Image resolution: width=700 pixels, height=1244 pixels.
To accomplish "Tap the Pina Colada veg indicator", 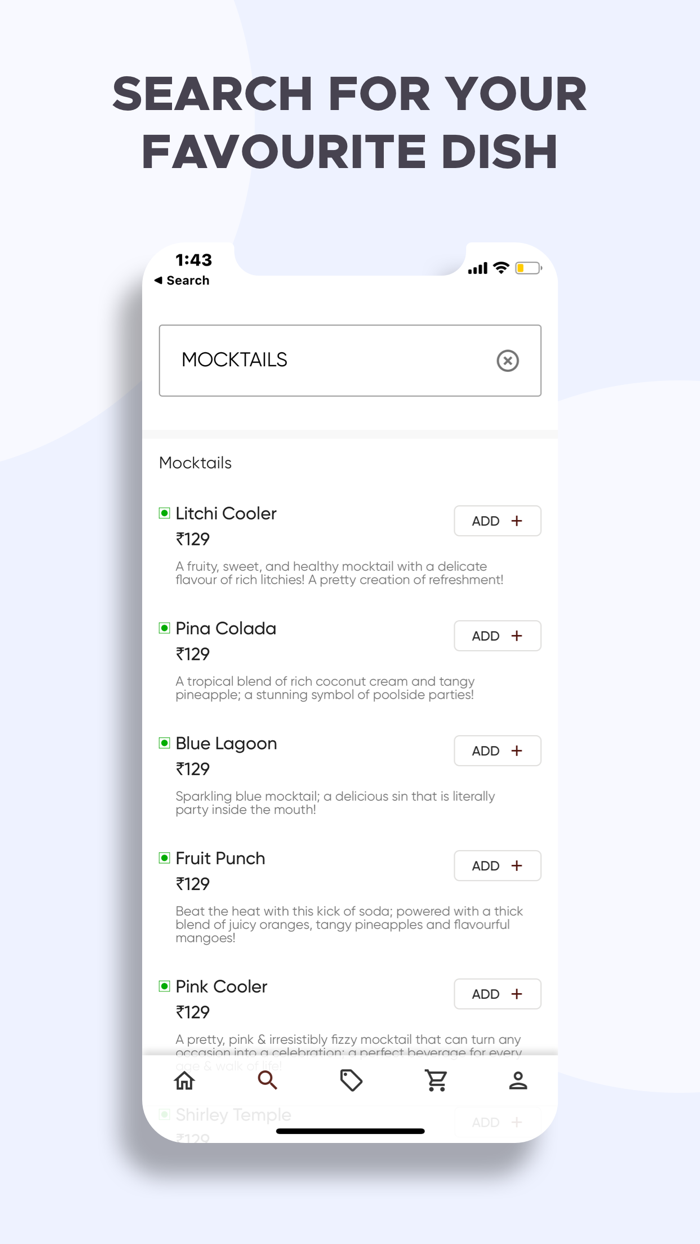I will (165, 628).
